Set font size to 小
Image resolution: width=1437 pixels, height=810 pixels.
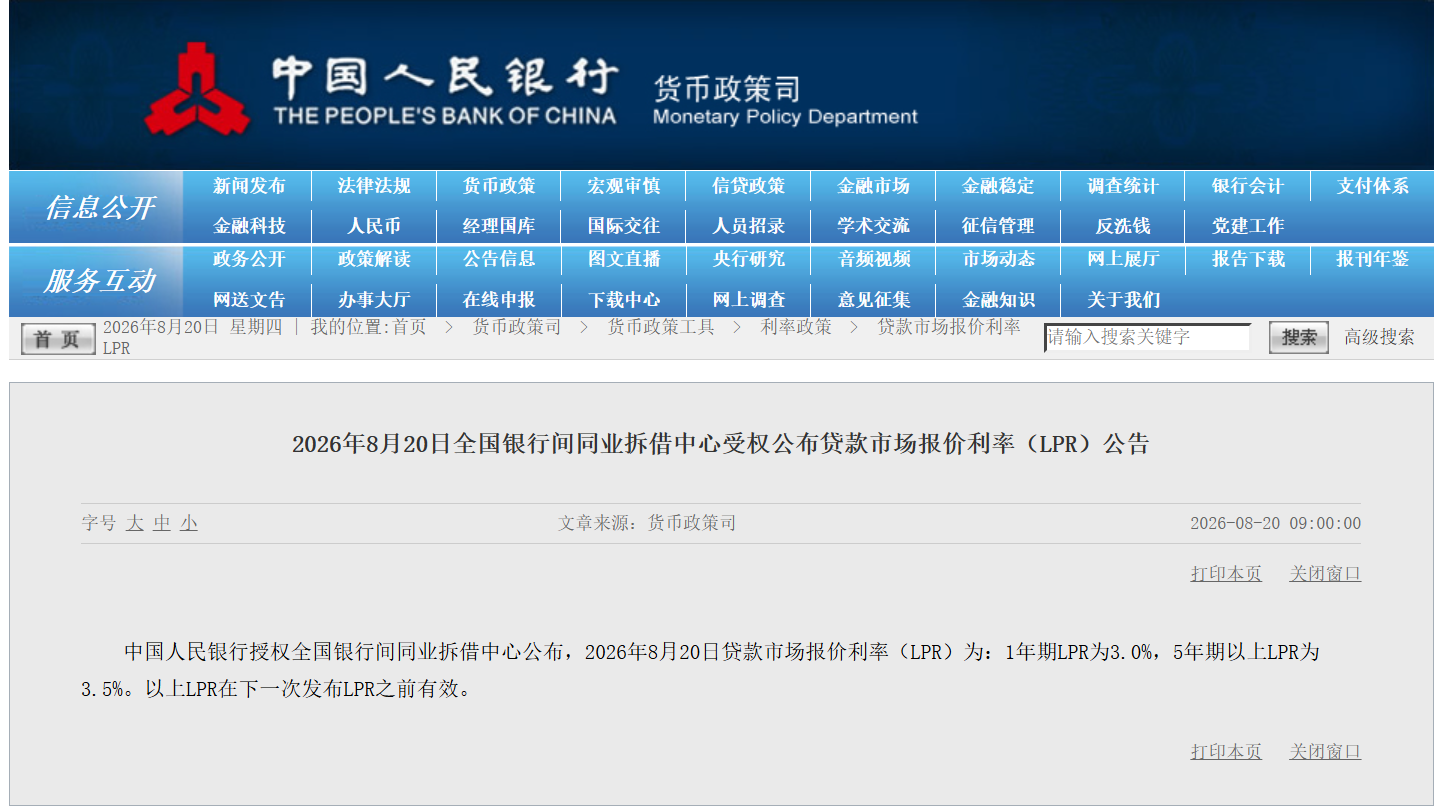(189, 523)
